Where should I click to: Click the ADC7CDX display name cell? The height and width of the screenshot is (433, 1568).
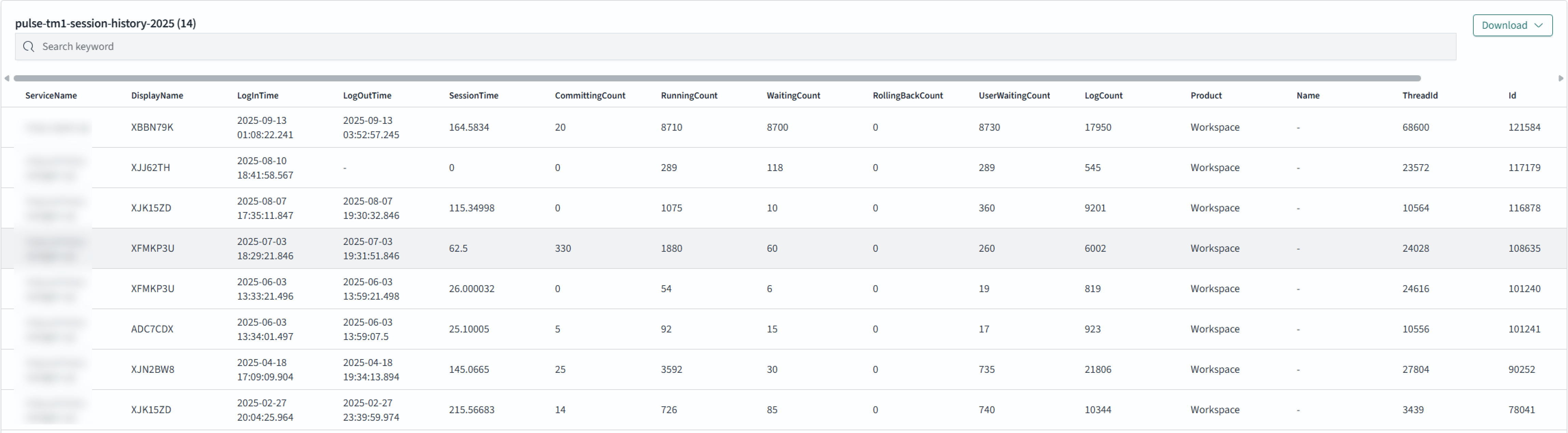pyautogui.click(x=152, y=329)
